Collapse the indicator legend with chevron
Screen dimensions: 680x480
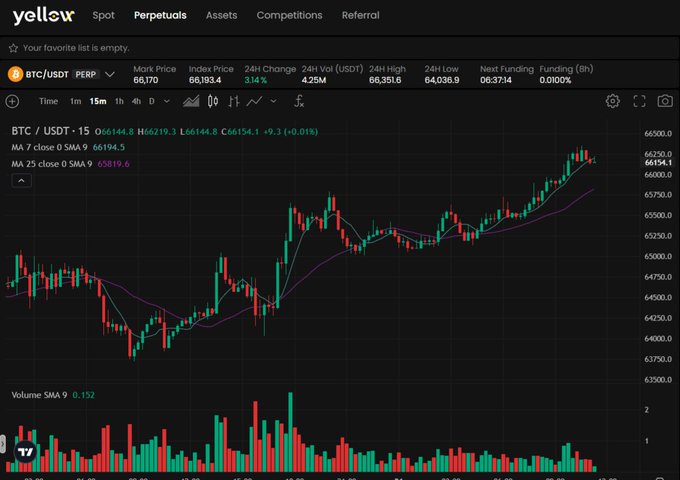(x=21, y=180)
